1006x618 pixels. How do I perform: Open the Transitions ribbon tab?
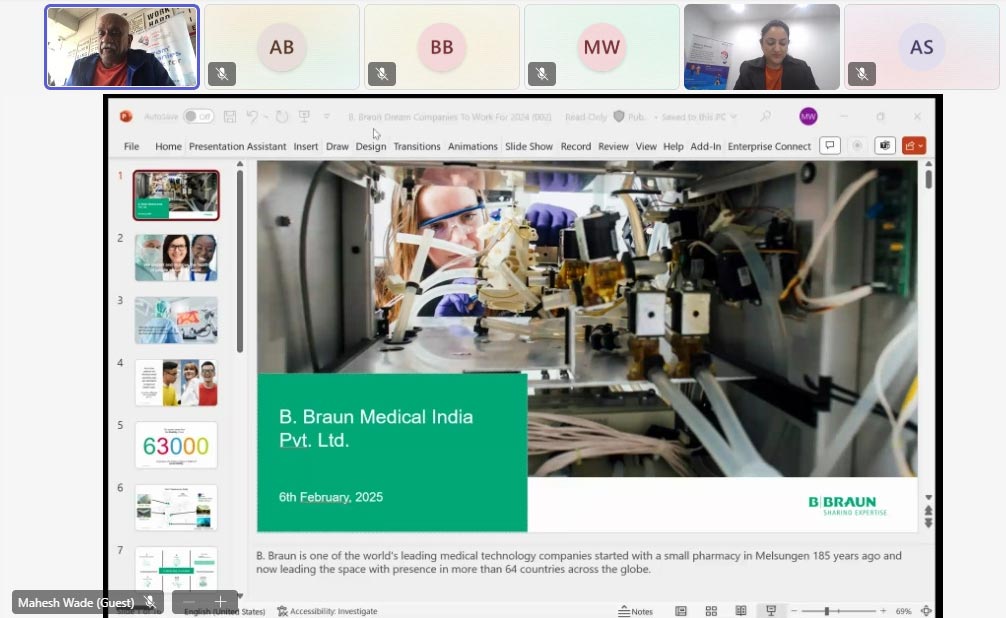417,146
